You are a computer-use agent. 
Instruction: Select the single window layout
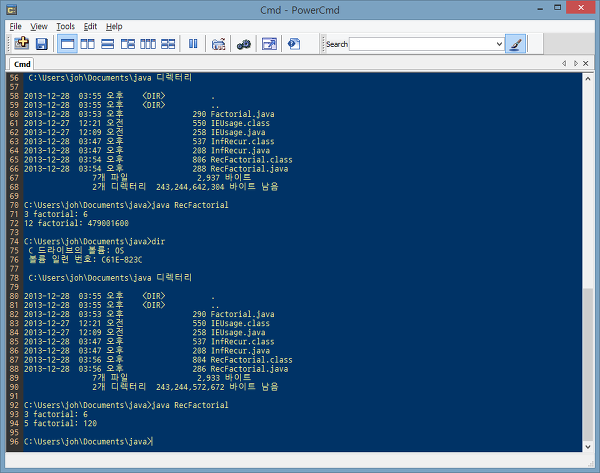pos(67,44)
